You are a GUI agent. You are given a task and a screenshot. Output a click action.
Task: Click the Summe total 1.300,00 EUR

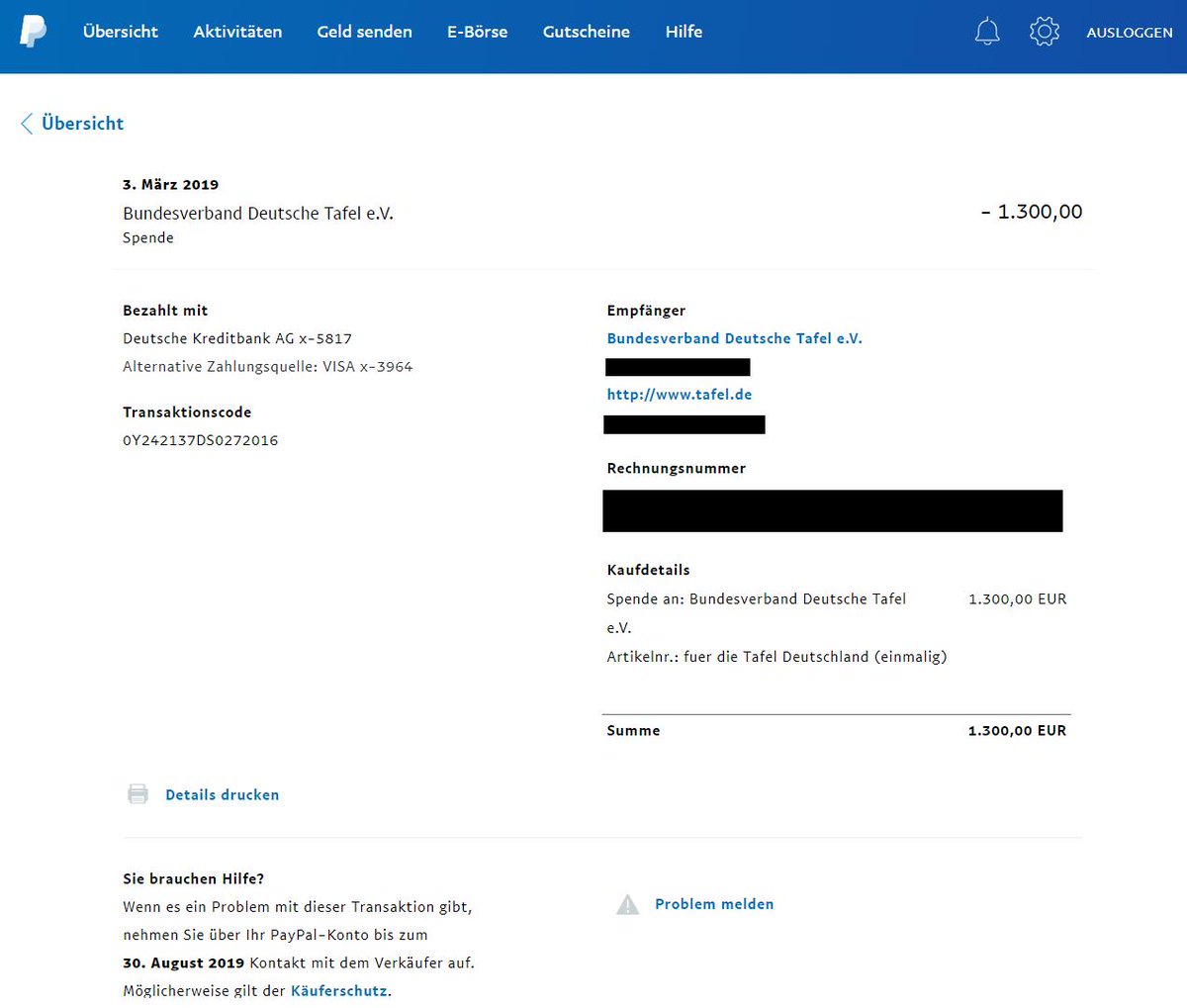(1017, 730)
